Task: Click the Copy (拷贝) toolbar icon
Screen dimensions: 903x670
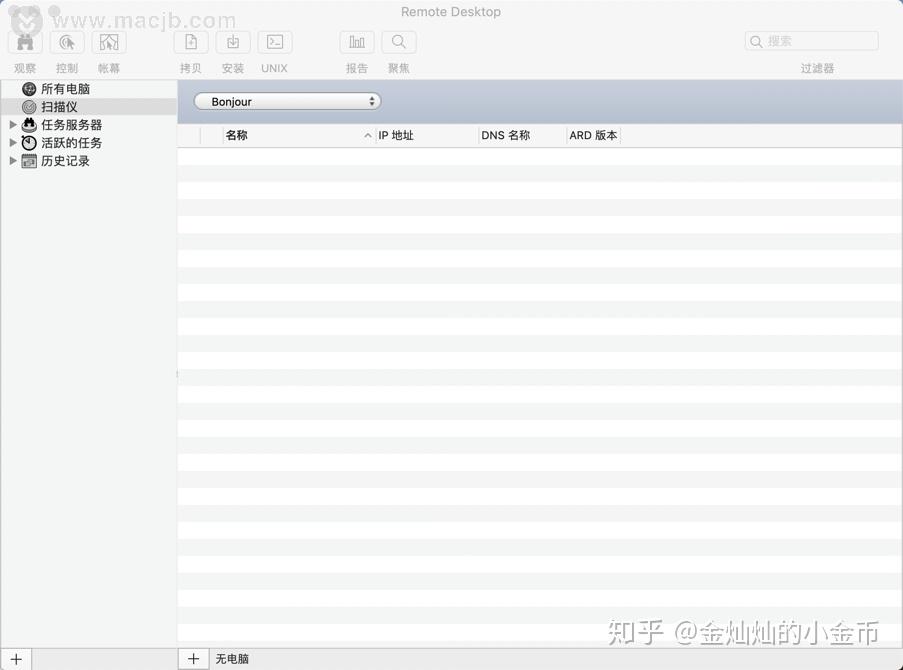Action: coord(191,42)
